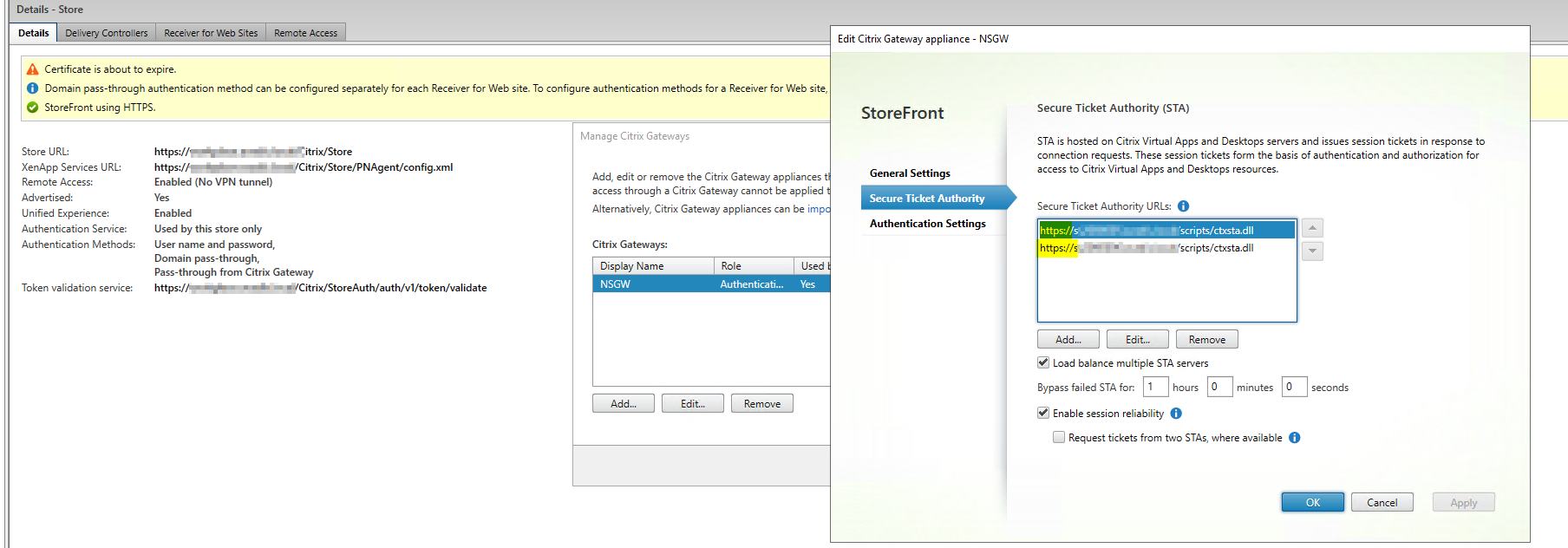Click info icon next to Request tickets from two STAs

[x=1295, y=438]
